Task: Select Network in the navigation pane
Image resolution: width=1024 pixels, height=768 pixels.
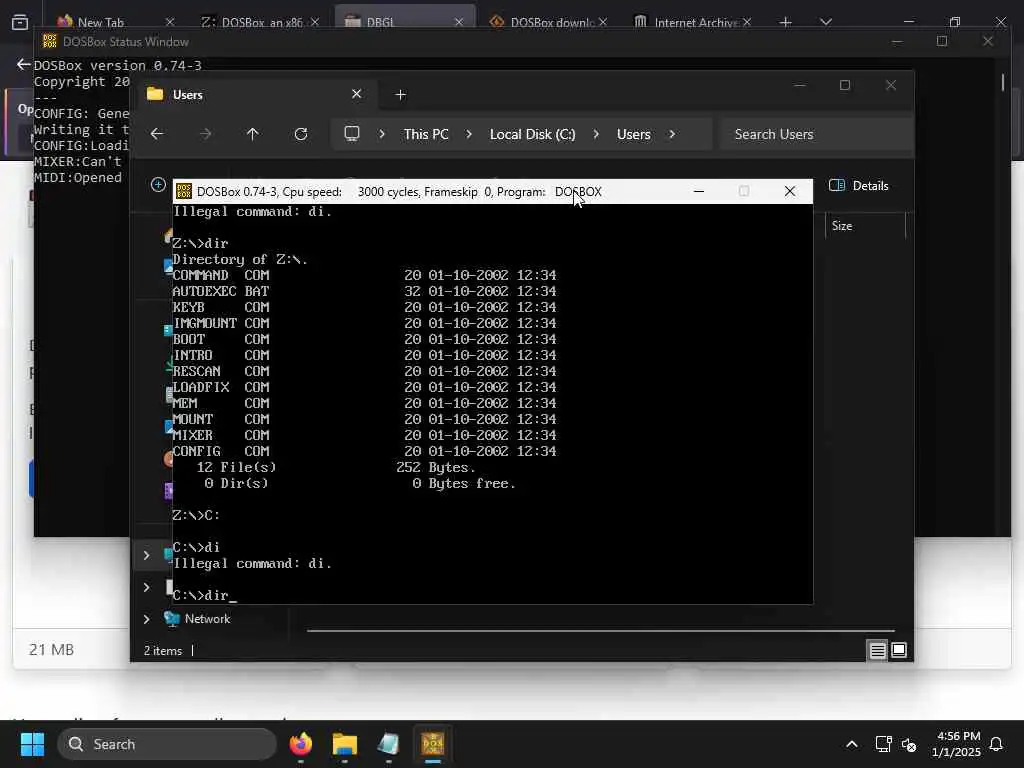Action: click(207, 618)
